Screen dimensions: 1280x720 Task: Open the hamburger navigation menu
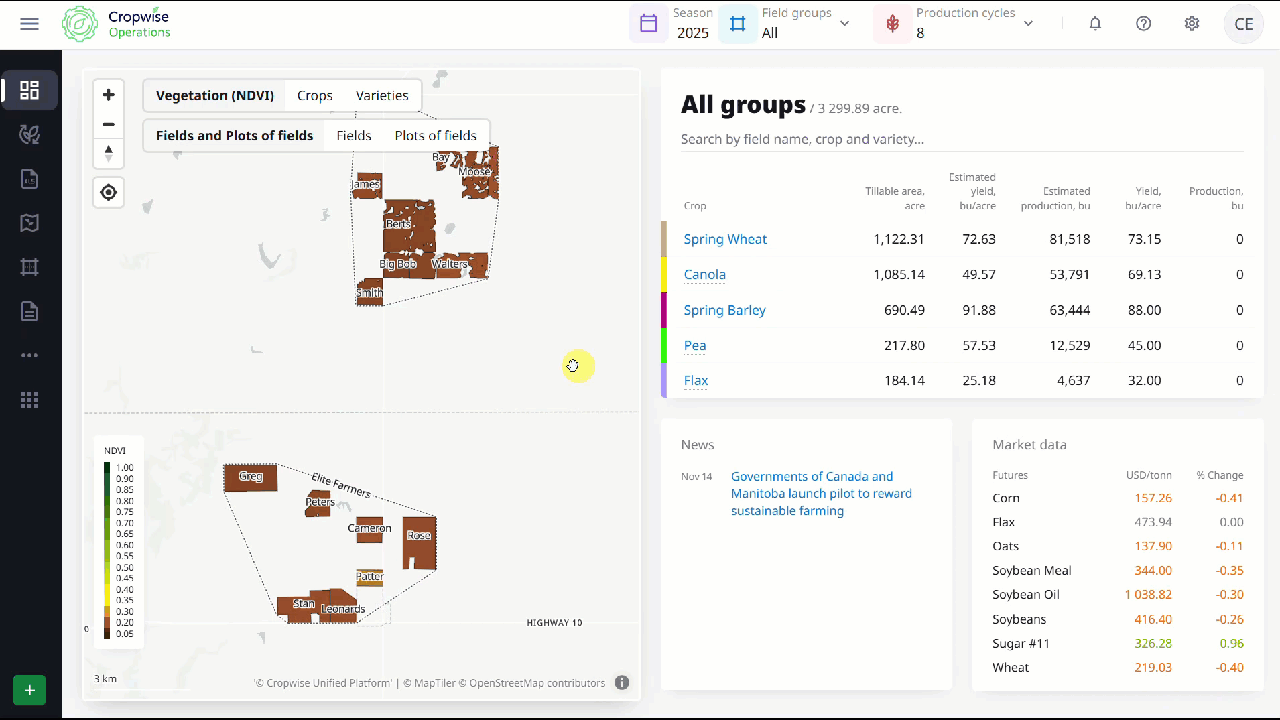click(29, 24)
